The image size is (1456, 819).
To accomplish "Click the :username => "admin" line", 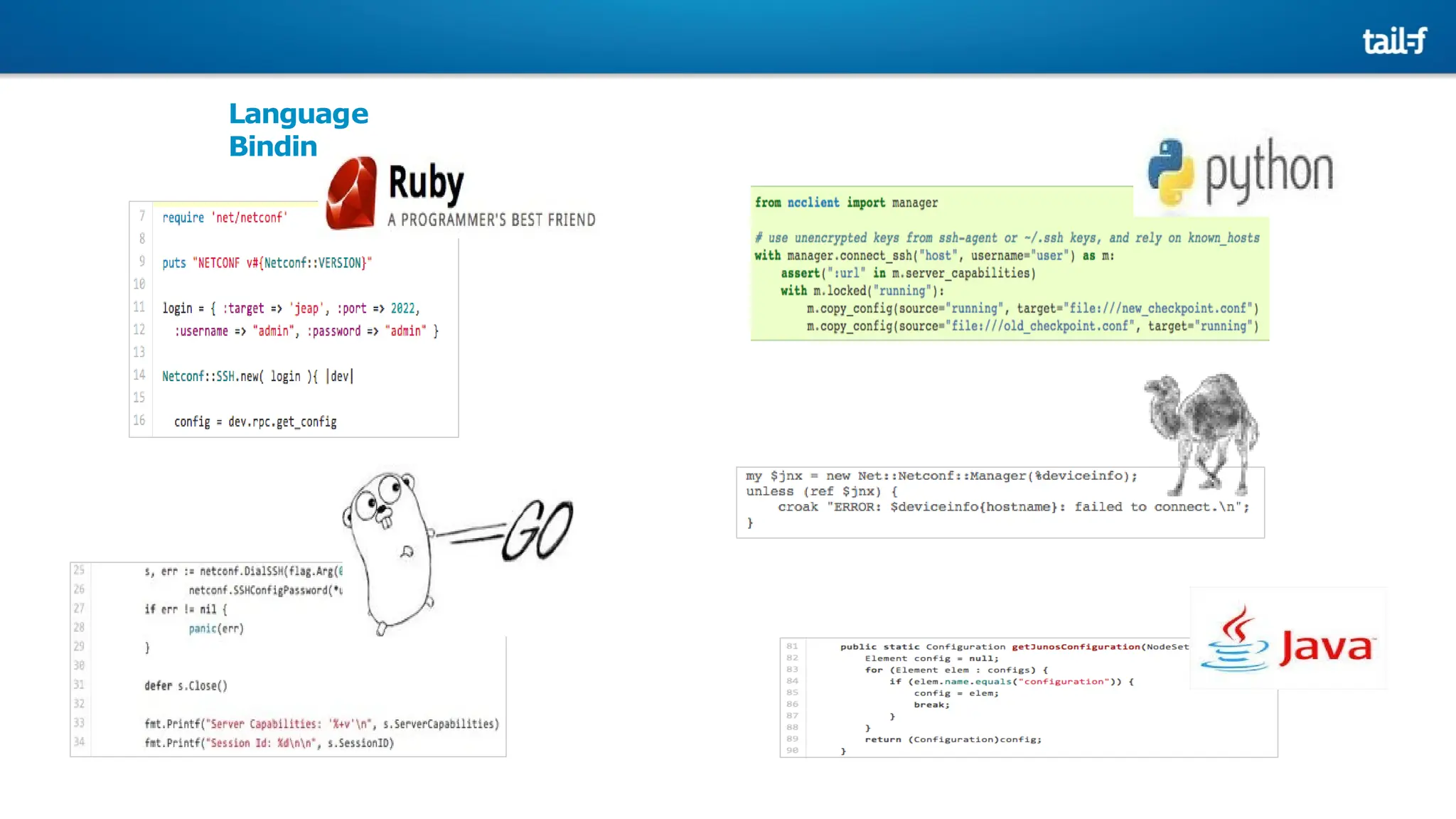I will click(x=307, y=331).
